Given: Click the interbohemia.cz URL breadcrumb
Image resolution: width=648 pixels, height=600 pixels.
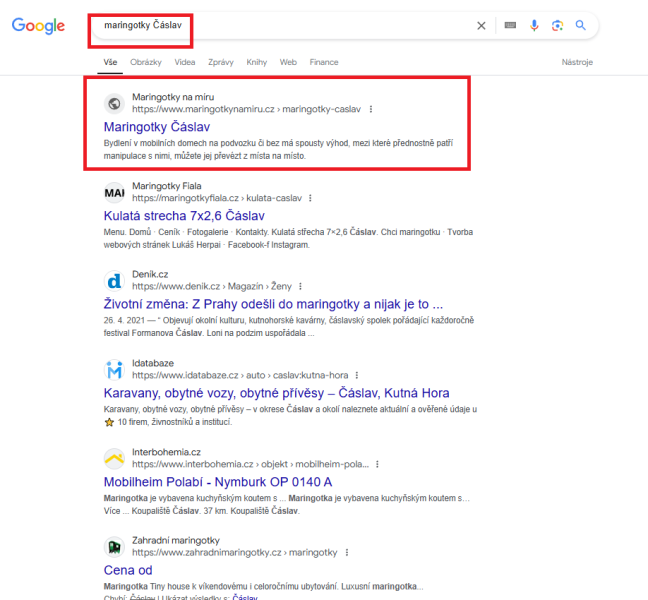Looking at the screenshot, I should [x=250, y=464].
